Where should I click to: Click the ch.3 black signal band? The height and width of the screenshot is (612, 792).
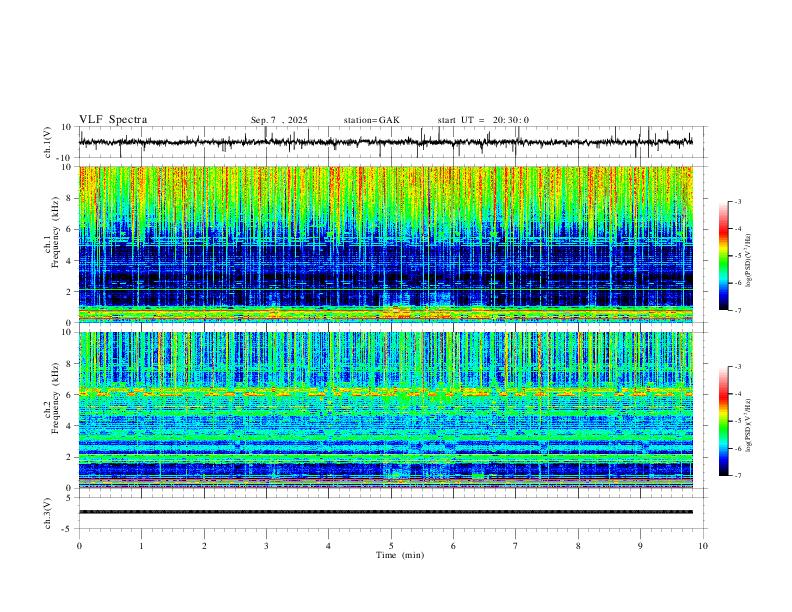(x=386, y=512)
